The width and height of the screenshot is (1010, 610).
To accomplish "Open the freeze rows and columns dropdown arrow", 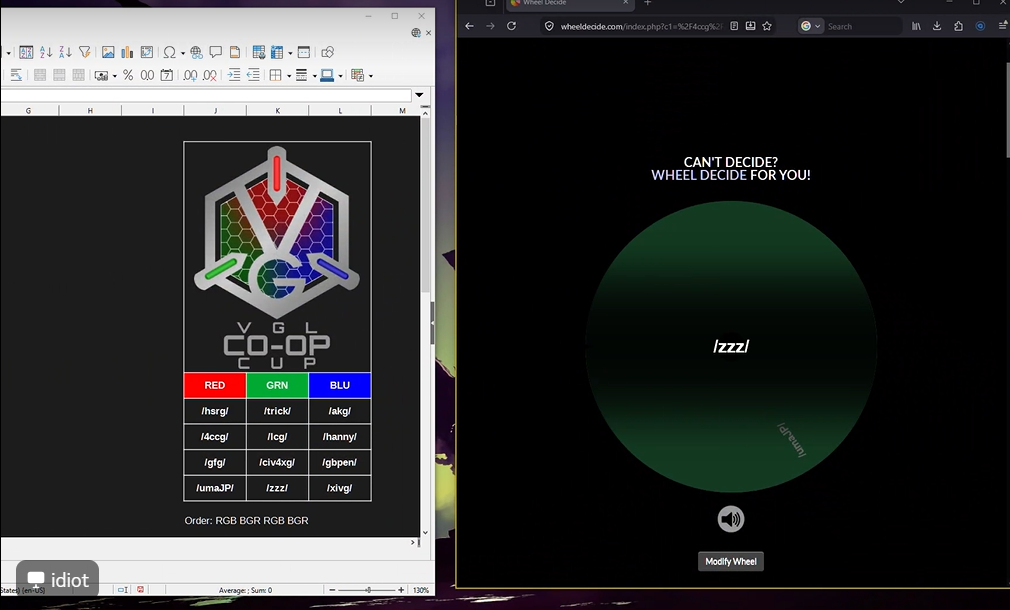I will [x=290, y=53].
